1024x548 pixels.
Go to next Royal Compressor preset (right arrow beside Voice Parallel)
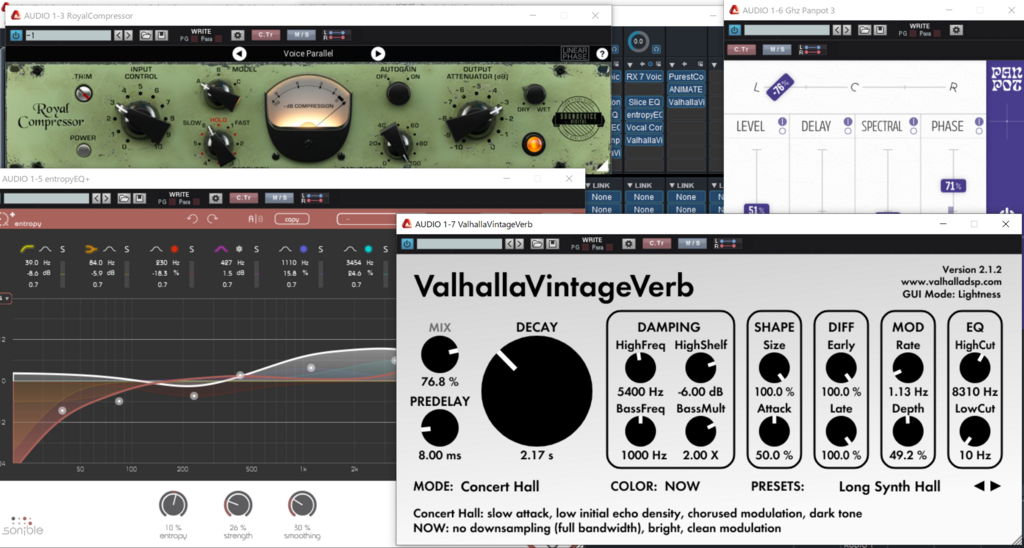[x=378, y=54]
